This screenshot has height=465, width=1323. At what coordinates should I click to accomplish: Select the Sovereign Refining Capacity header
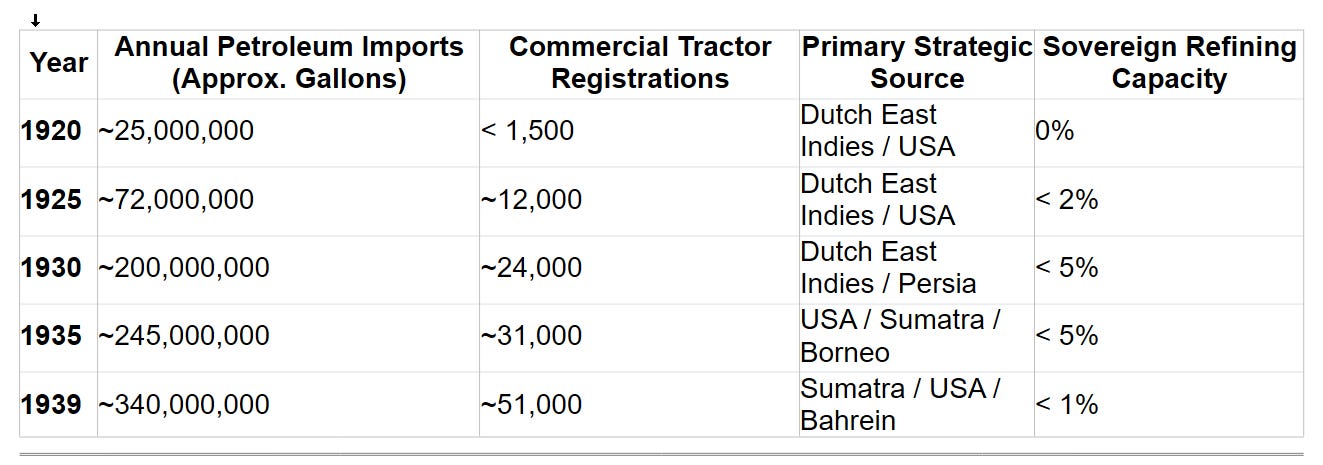coord(1169,63)
